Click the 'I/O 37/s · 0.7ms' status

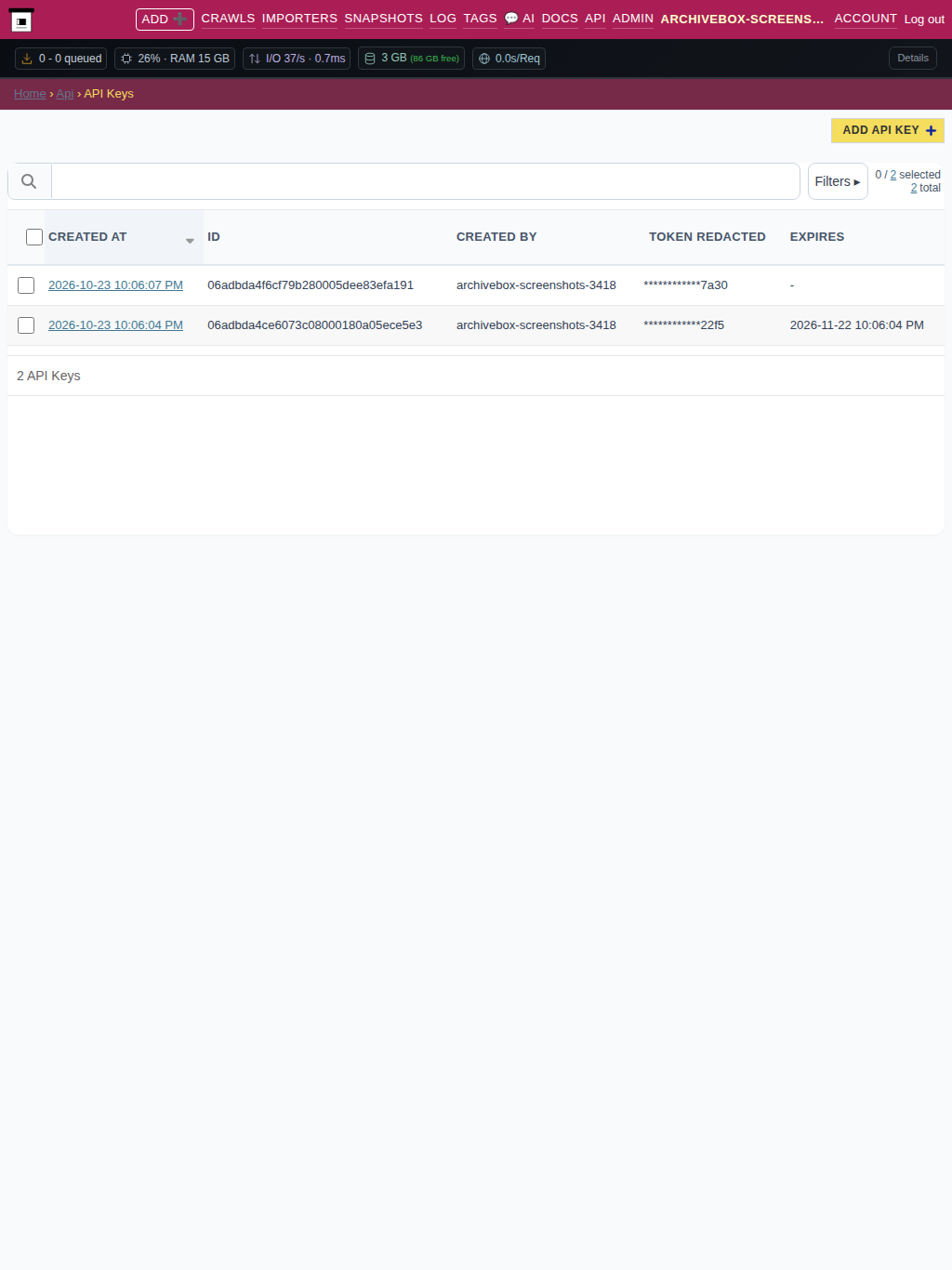pos(297,59)
